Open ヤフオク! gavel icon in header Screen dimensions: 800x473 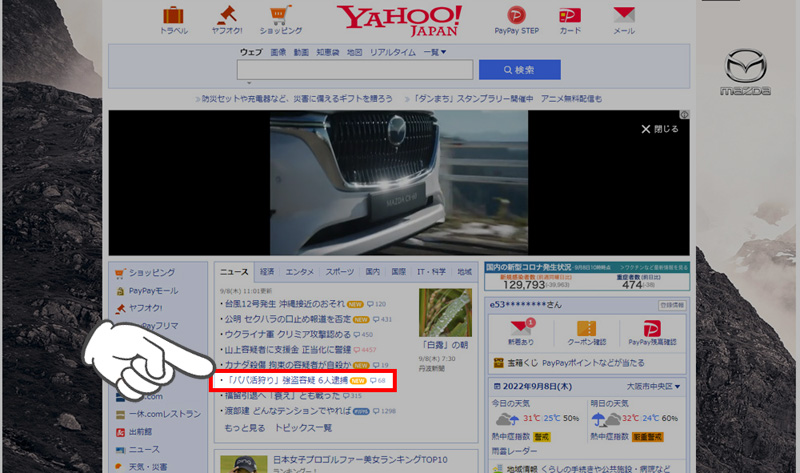(226, 17)
